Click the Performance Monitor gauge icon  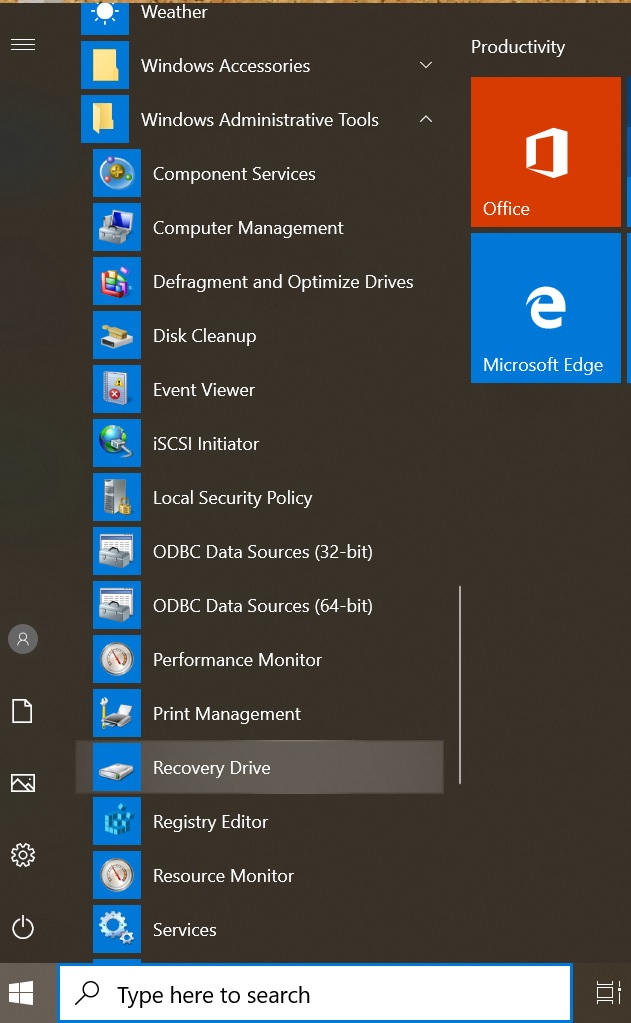click(x=117, y=660)
